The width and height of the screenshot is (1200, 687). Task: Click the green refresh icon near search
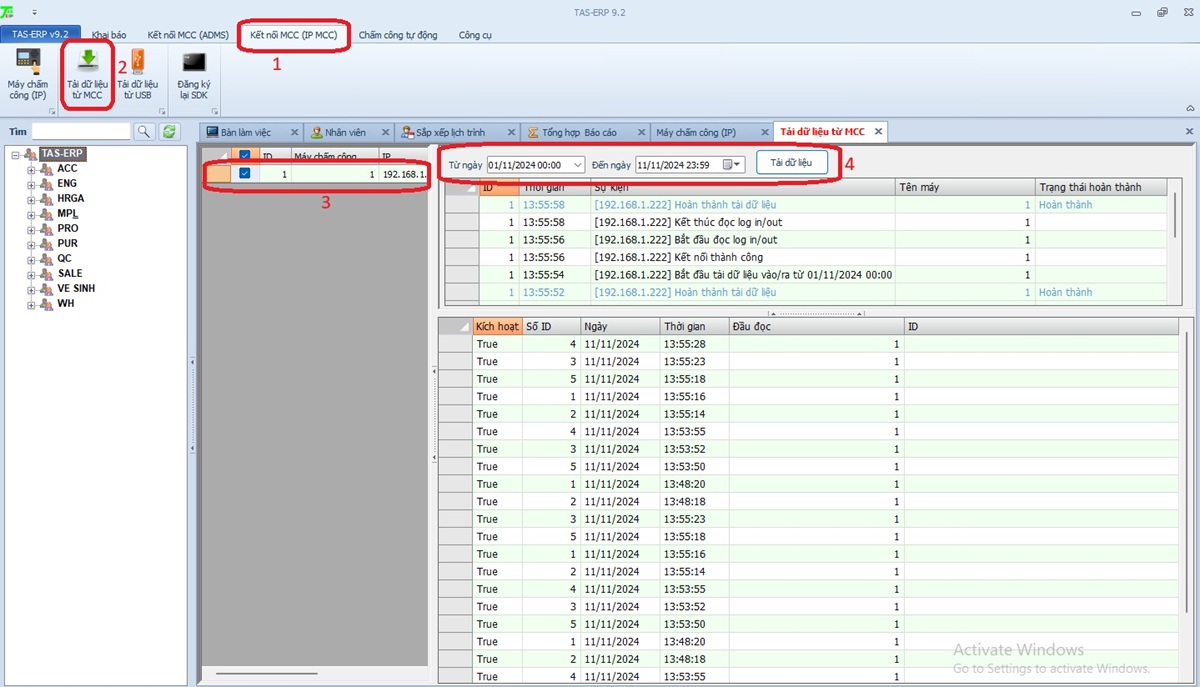click(169, 132)
